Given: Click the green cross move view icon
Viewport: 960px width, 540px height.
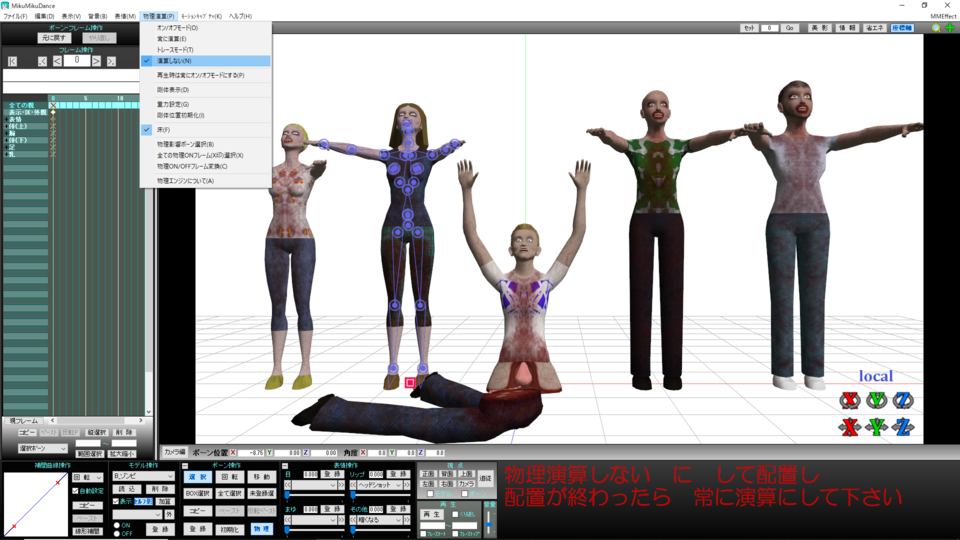Looking at the screenshot, I should [x=950, y=28].
